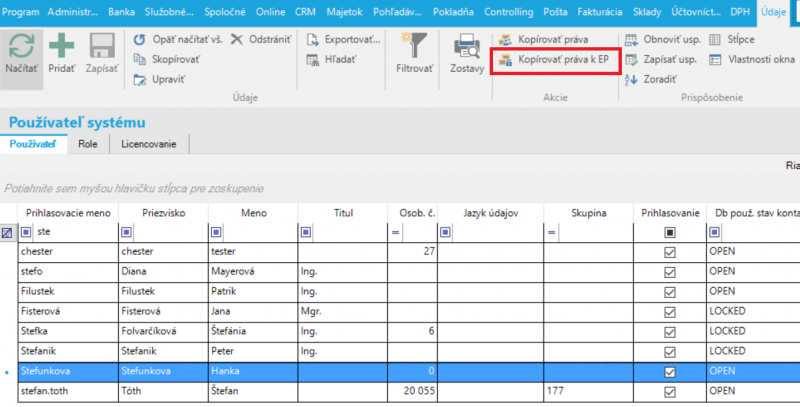
Task: Click the Skupina 177 cell
Action: (589, 392)
